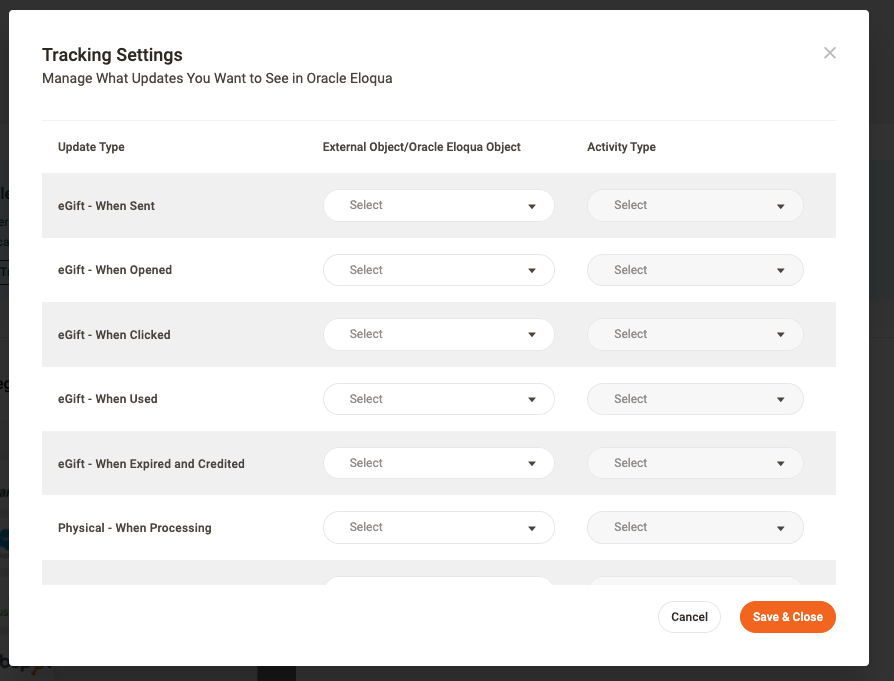Open Activity Type dropdown for eGift - When Used
The height and width of the screenshot is (681, 894).
[x=695, y=399]
